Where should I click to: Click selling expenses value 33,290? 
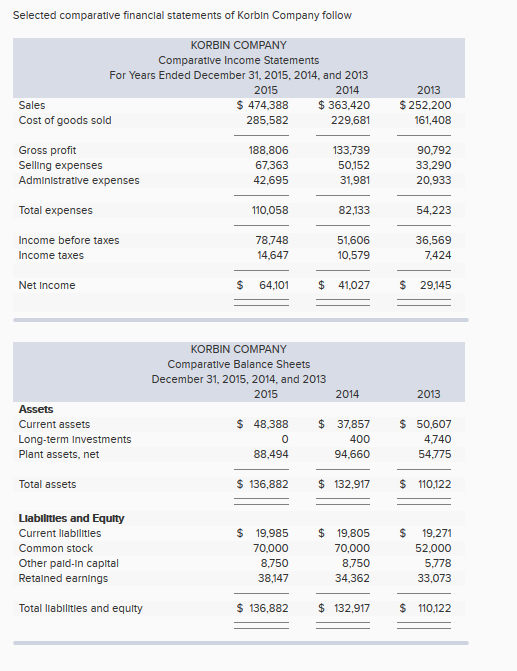point(434,165)
